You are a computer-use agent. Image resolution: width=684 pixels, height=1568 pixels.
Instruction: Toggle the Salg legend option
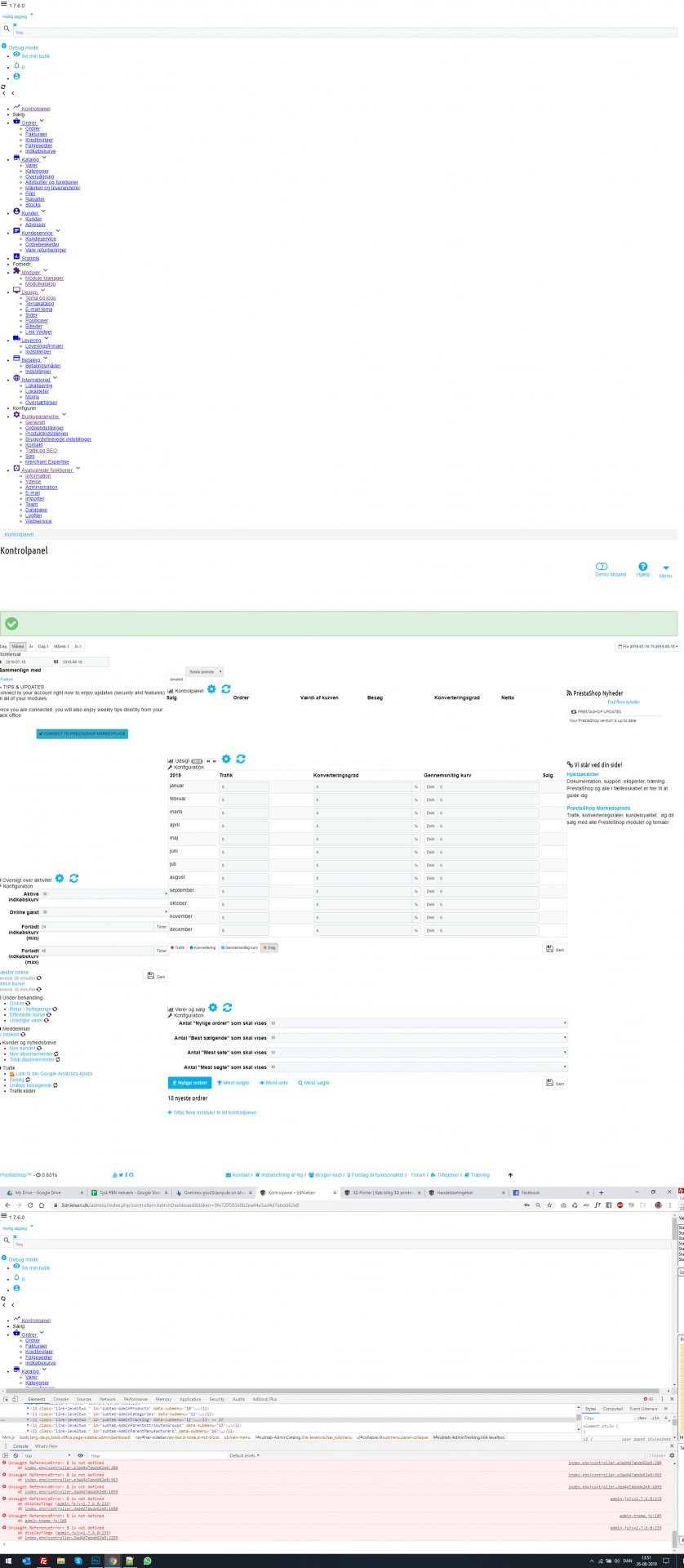pos(269,947)
